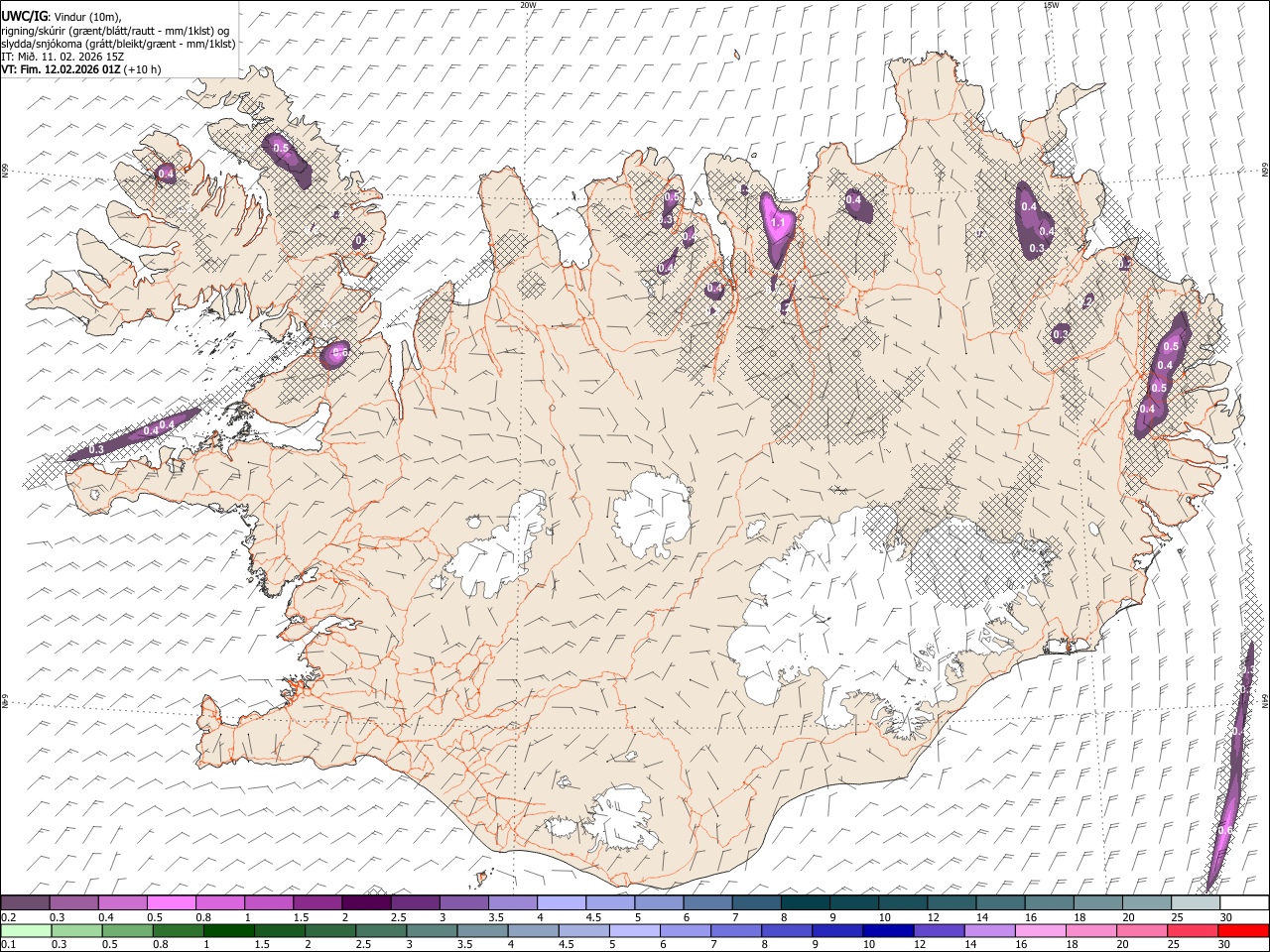Viewport: 1270px width, 952px height.
Task: Select the 'IT: Mið. 11. 02. 2026 15Z' line
Action: pyautogui.click(x=63, y=57)
